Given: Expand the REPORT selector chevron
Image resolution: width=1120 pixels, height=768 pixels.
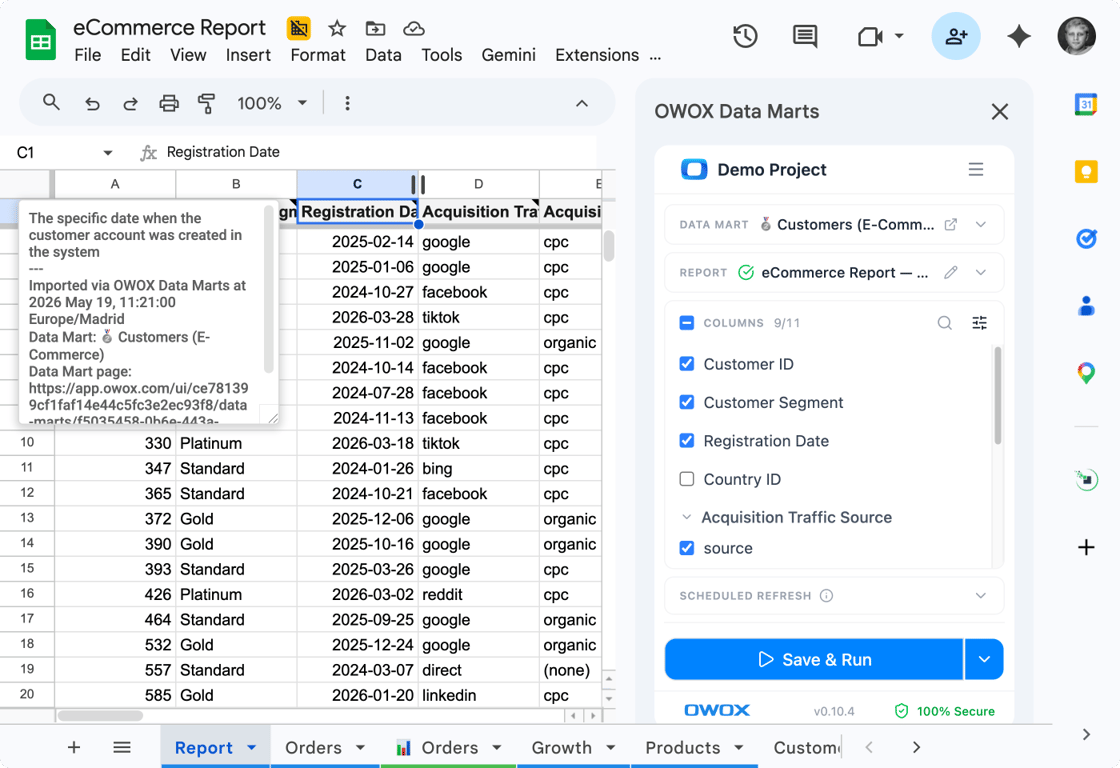Looking at the screenshot, I should pyautogui.click(x=981, y=272).
